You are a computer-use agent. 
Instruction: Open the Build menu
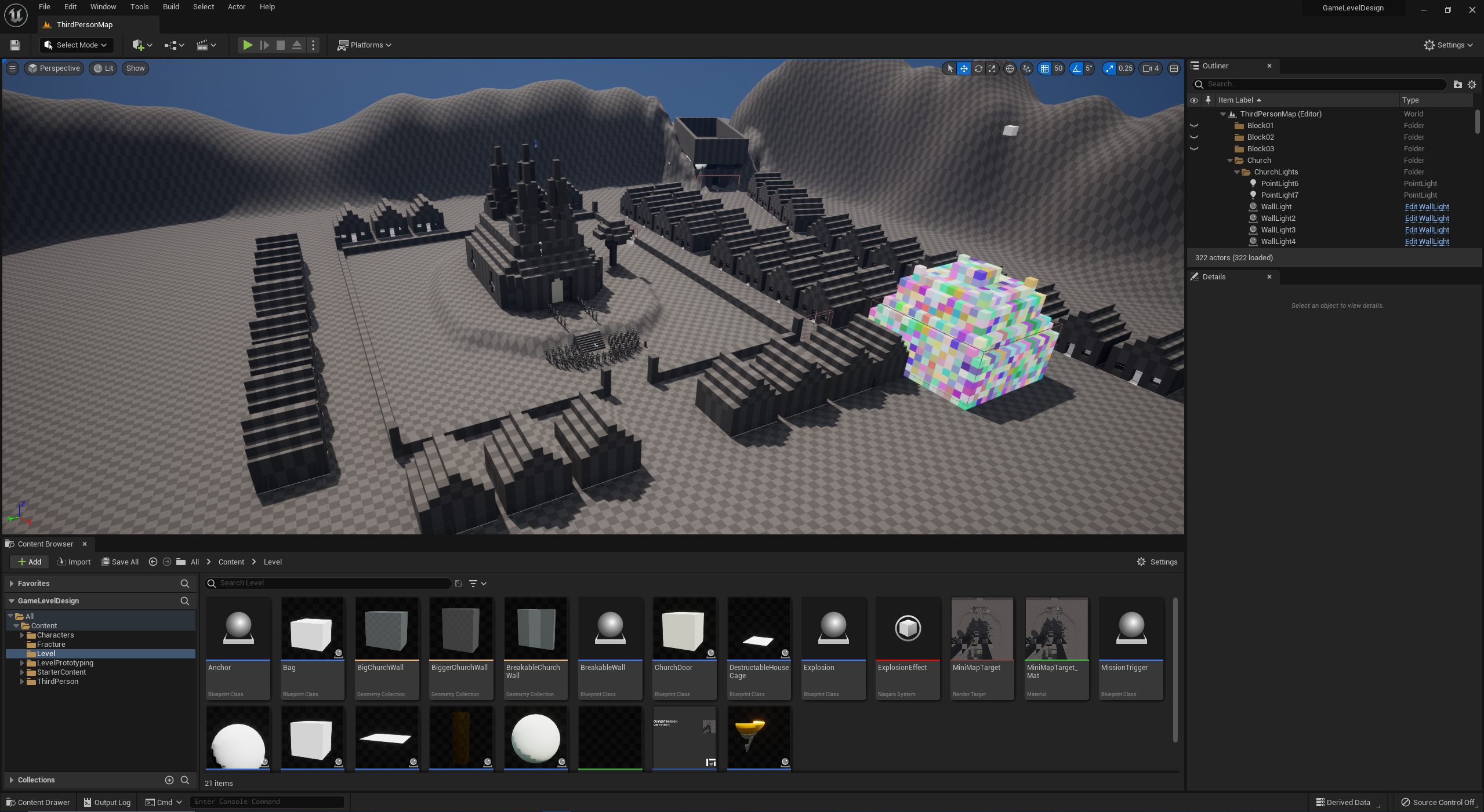(x=170, y=6)
